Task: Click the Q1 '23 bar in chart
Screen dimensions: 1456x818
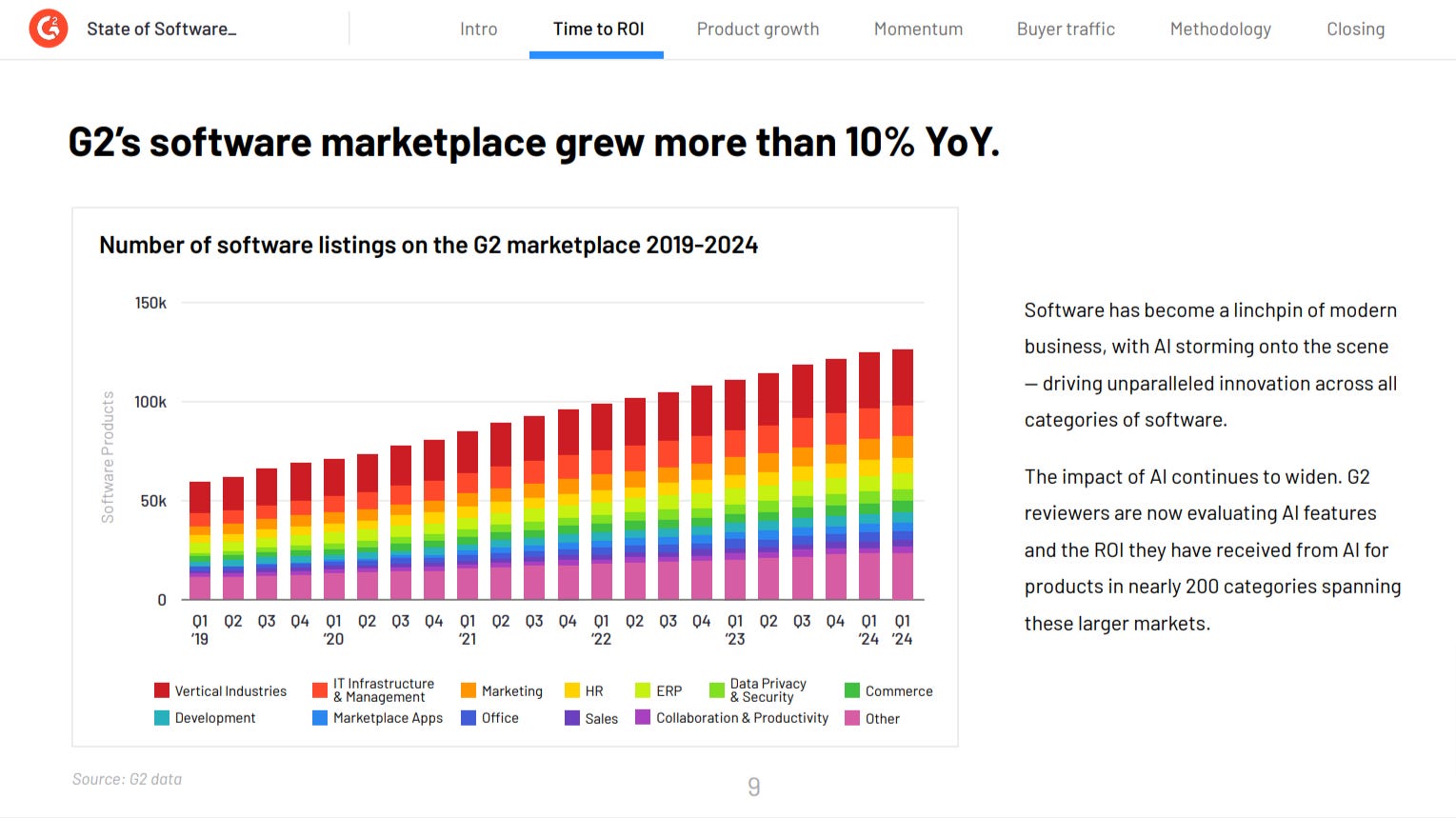Action: click(735, 489)
